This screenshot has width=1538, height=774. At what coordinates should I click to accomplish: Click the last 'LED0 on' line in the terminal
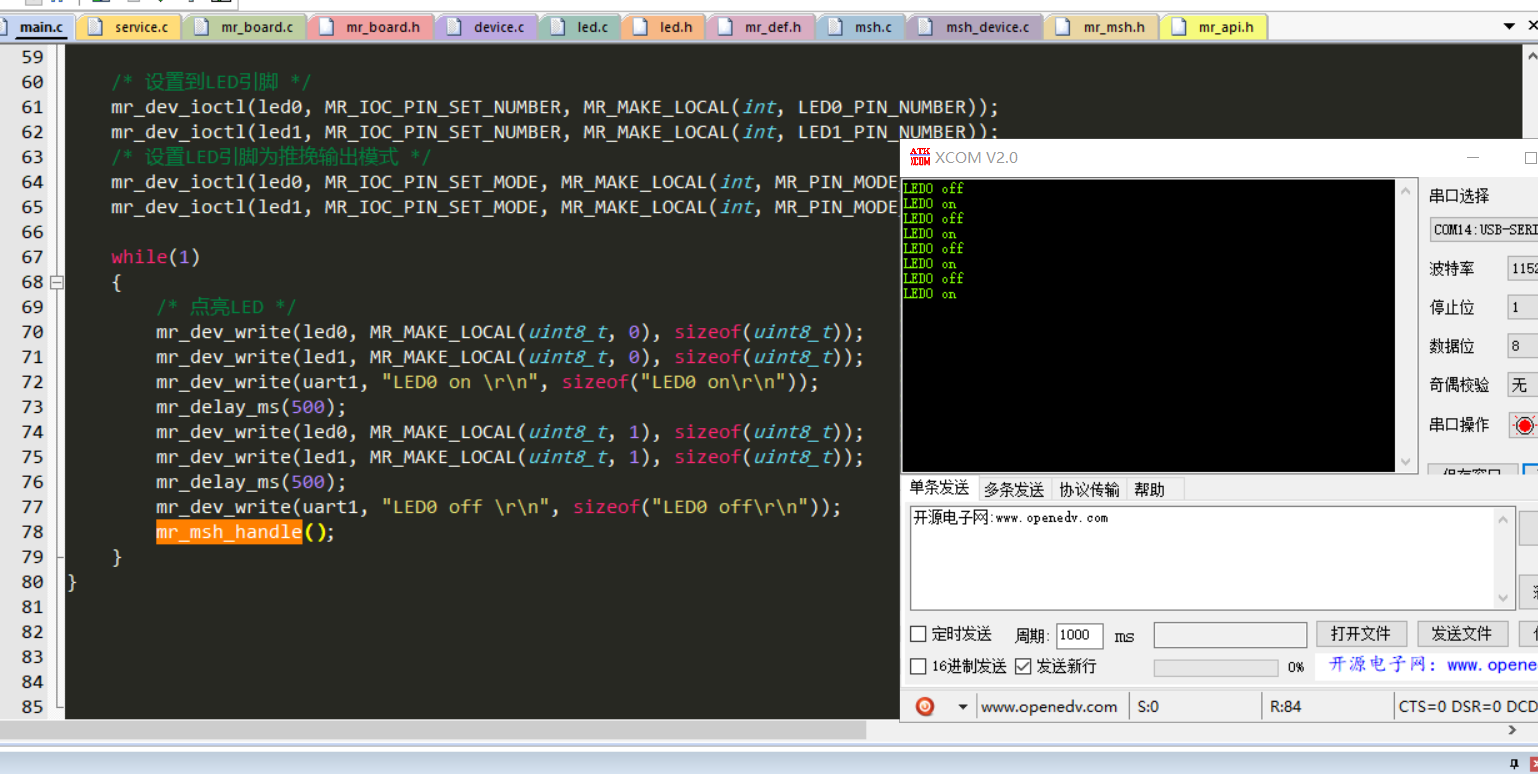929,294
